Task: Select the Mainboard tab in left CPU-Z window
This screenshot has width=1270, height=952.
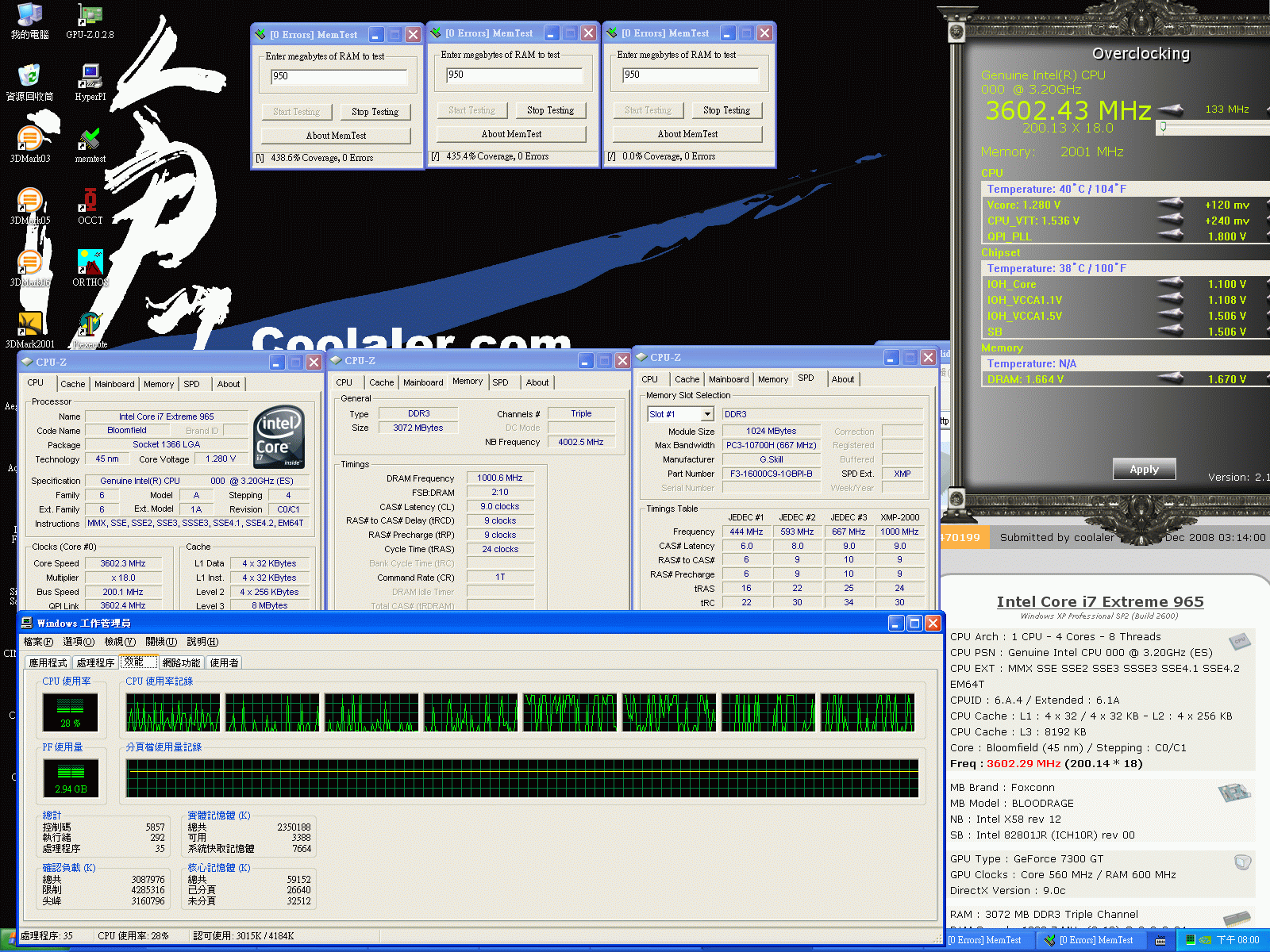Action: [x=114, y=384]
